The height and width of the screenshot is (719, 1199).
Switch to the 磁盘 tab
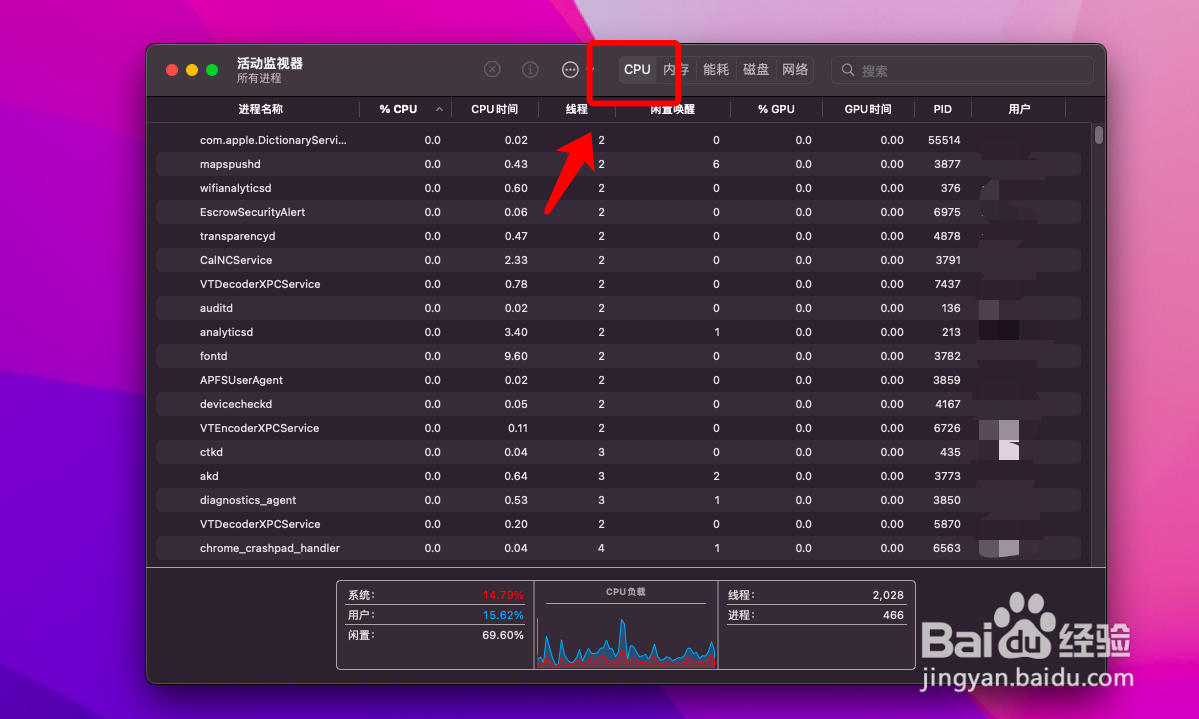[755, 70]
